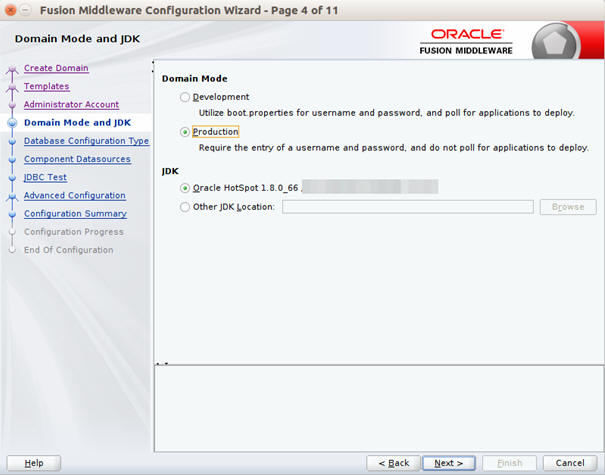Click the End Of Configuration step text
The height and width of the screenshot is (476, 605).
(69, 250)
